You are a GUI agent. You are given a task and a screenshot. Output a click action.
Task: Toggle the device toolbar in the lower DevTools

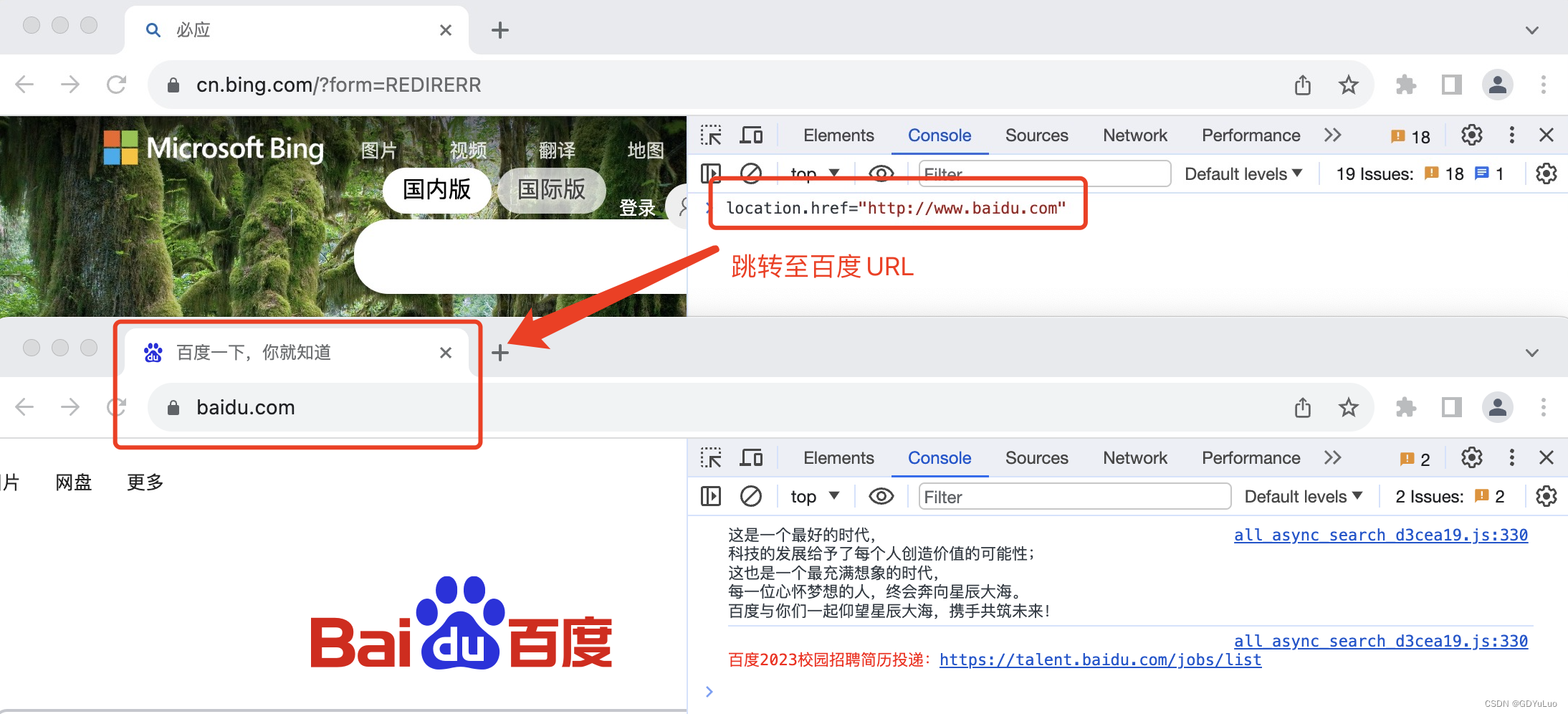pos(751,457)
